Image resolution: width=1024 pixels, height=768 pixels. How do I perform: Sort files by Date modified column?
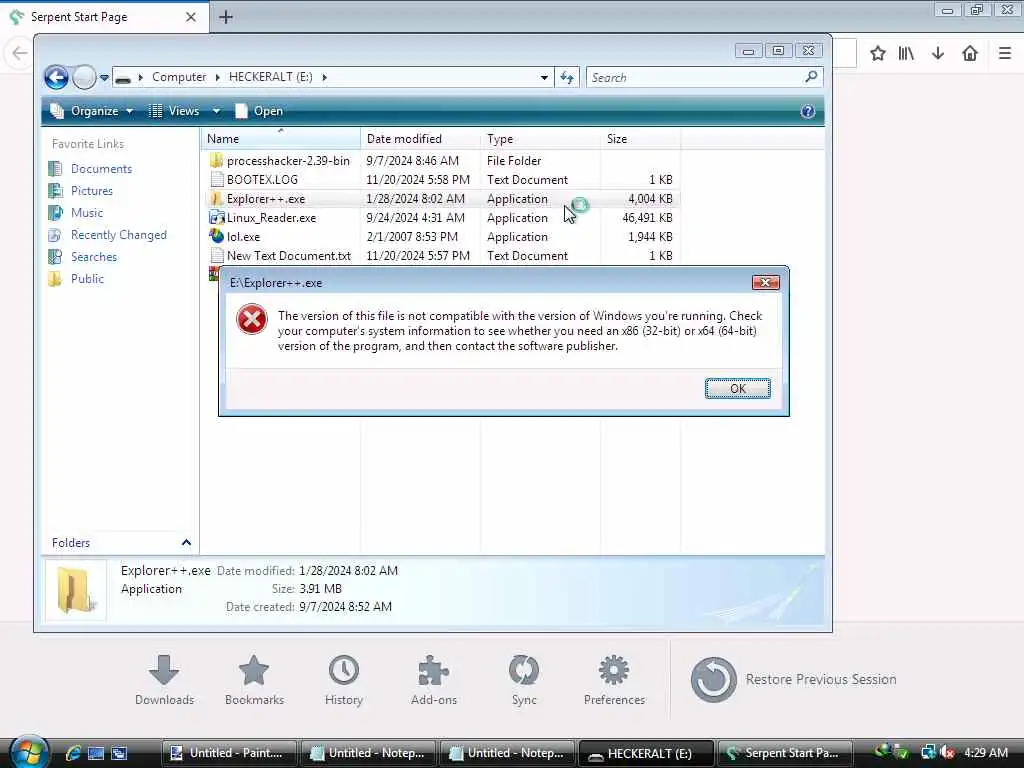coord(420,138)
